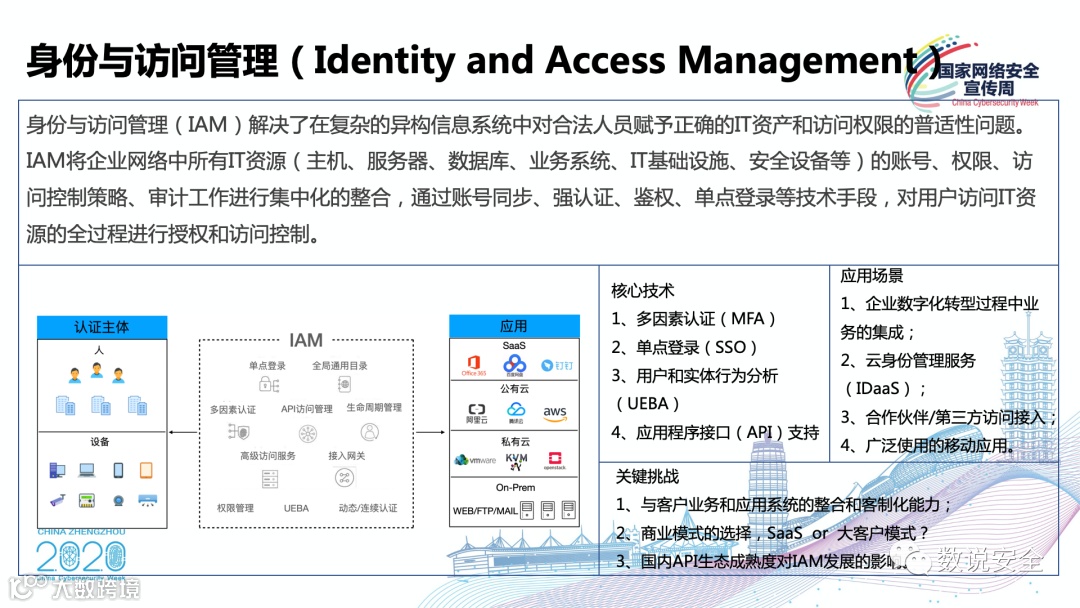Click the aws logo

[555, 413]
